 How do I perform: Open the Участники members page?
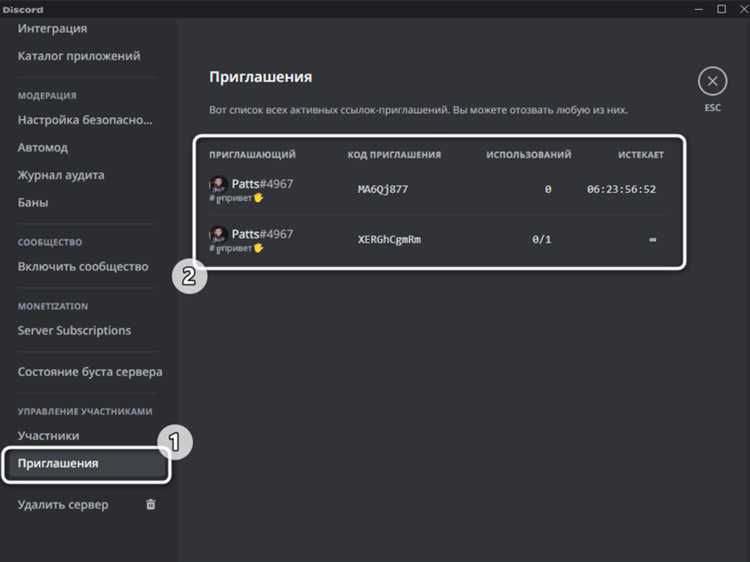click(x=48, y=436)
